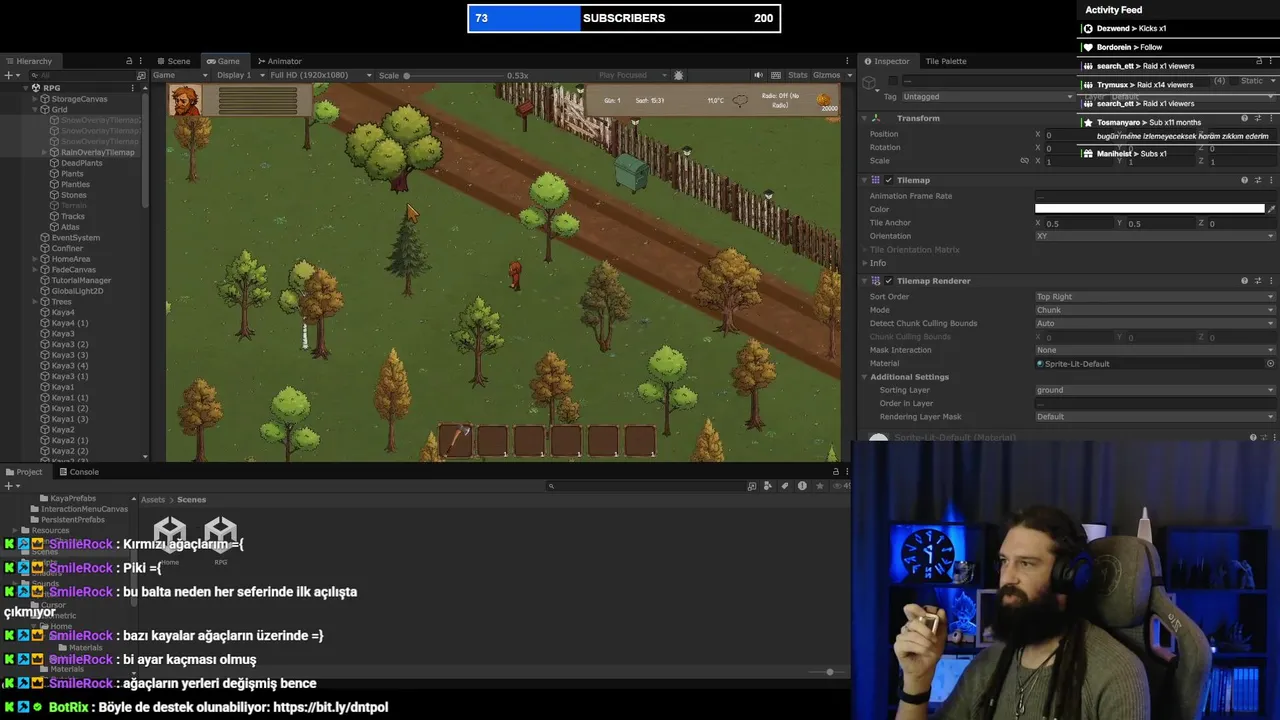
Task: Mute audio in the Game view
Action: point(758,75)
